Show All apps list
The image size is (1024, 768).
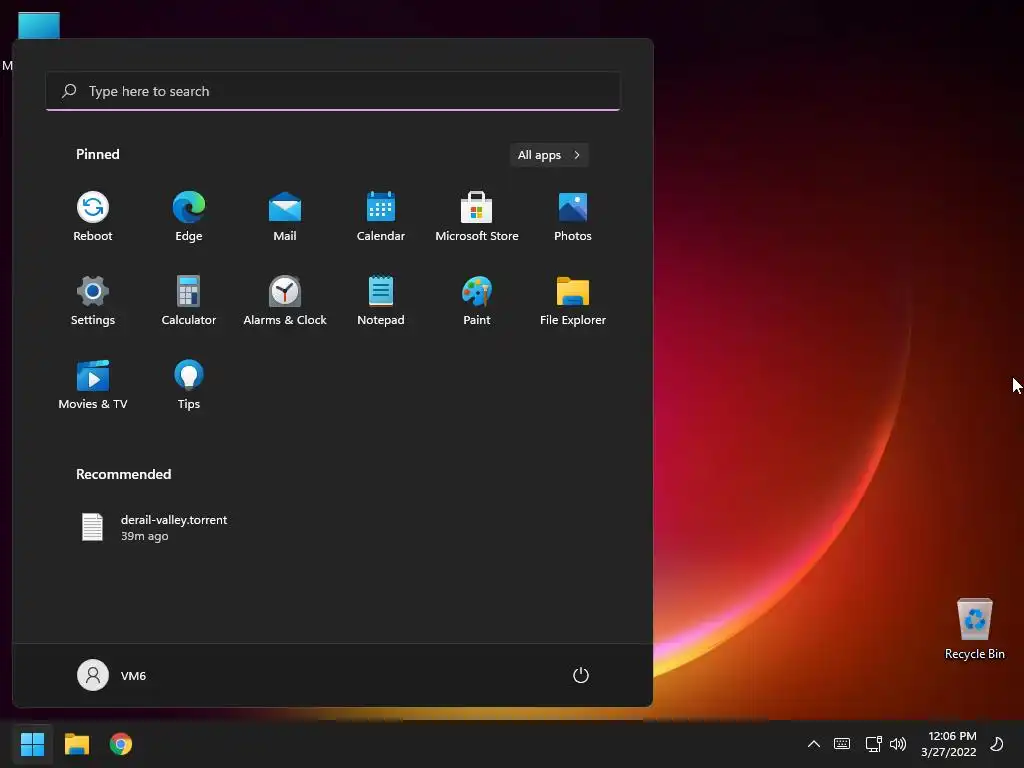click(549, 155)
